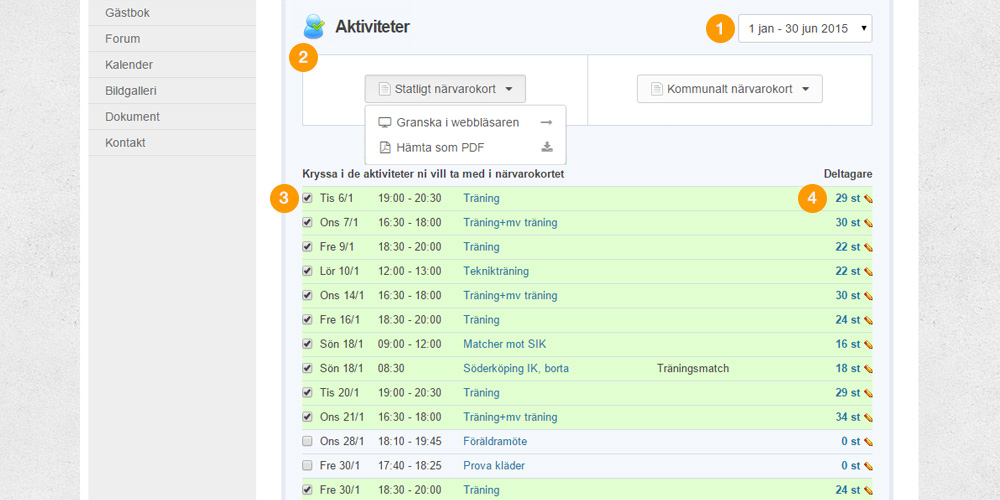The height and width of the screenshot is (500, 1000).
Task: Edit participants for Föräldramöte using pencil icon
Action: pos(868,442)
